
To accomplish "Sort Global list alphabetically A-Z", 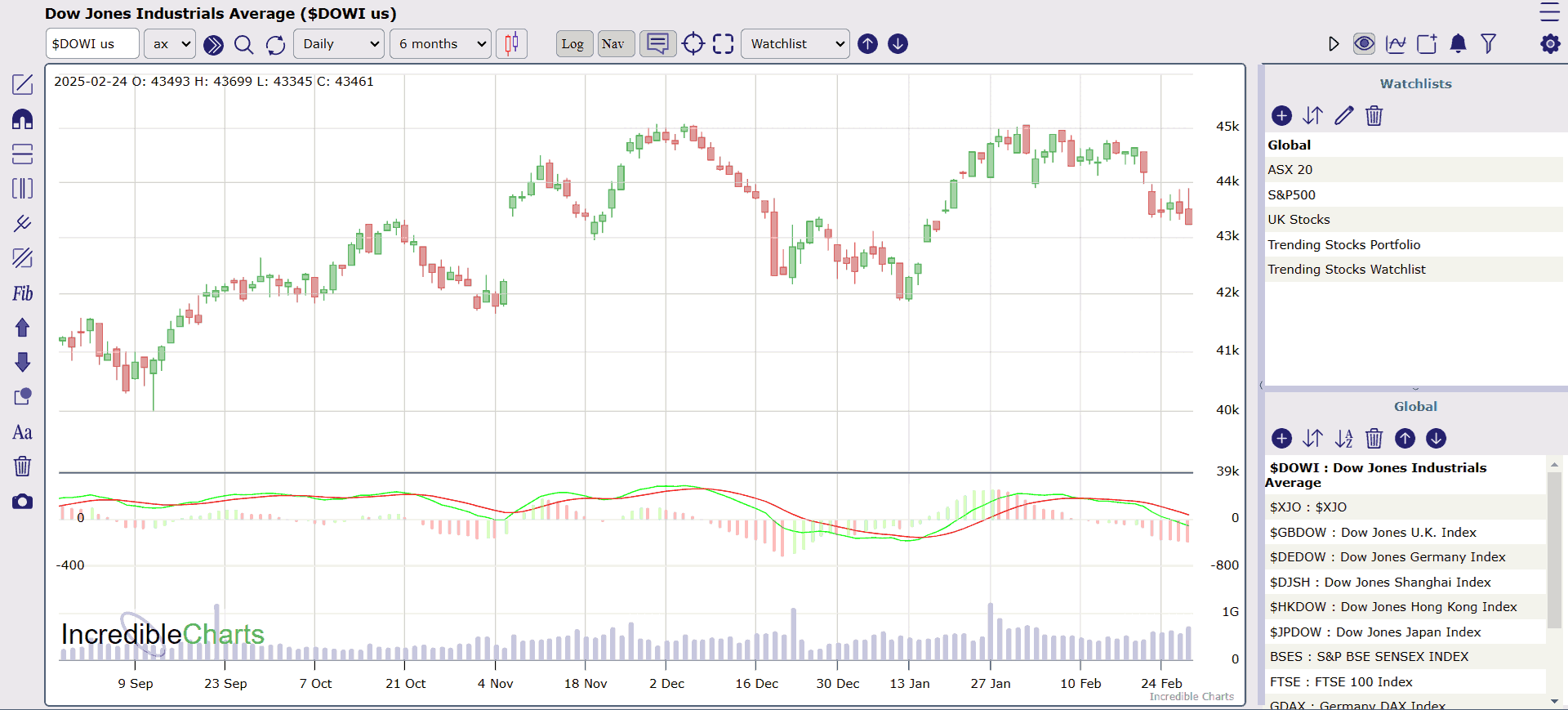I will tap(1343, 439).
